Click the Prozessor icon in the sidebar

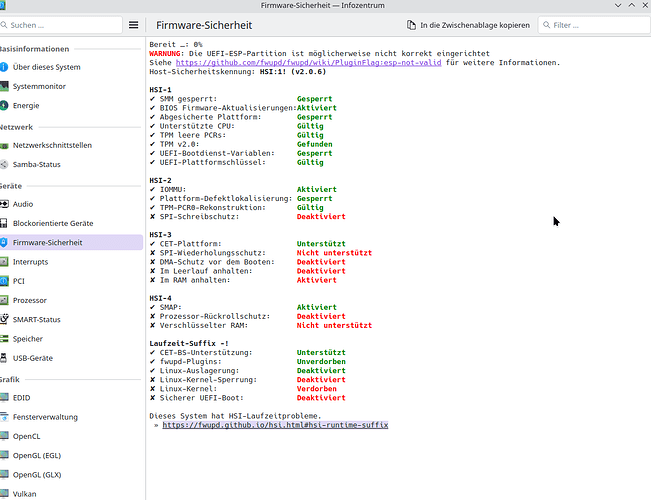[4, 300]
